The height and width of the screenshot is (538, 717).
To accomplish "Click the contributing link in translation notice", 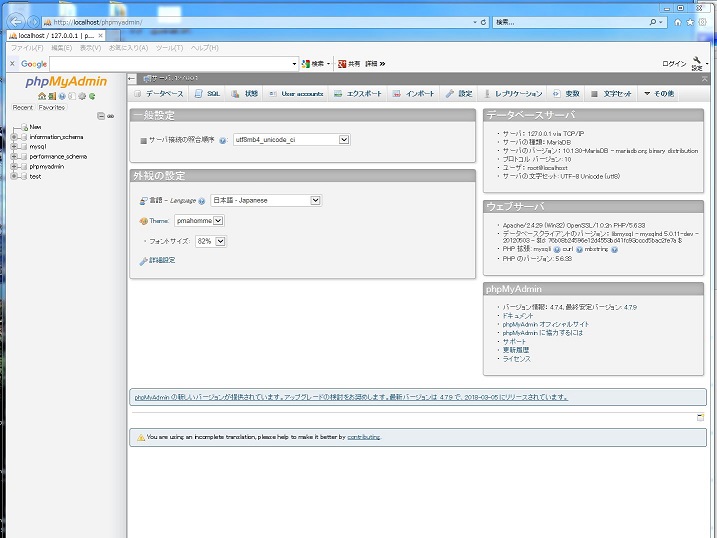I will [363, 437].
